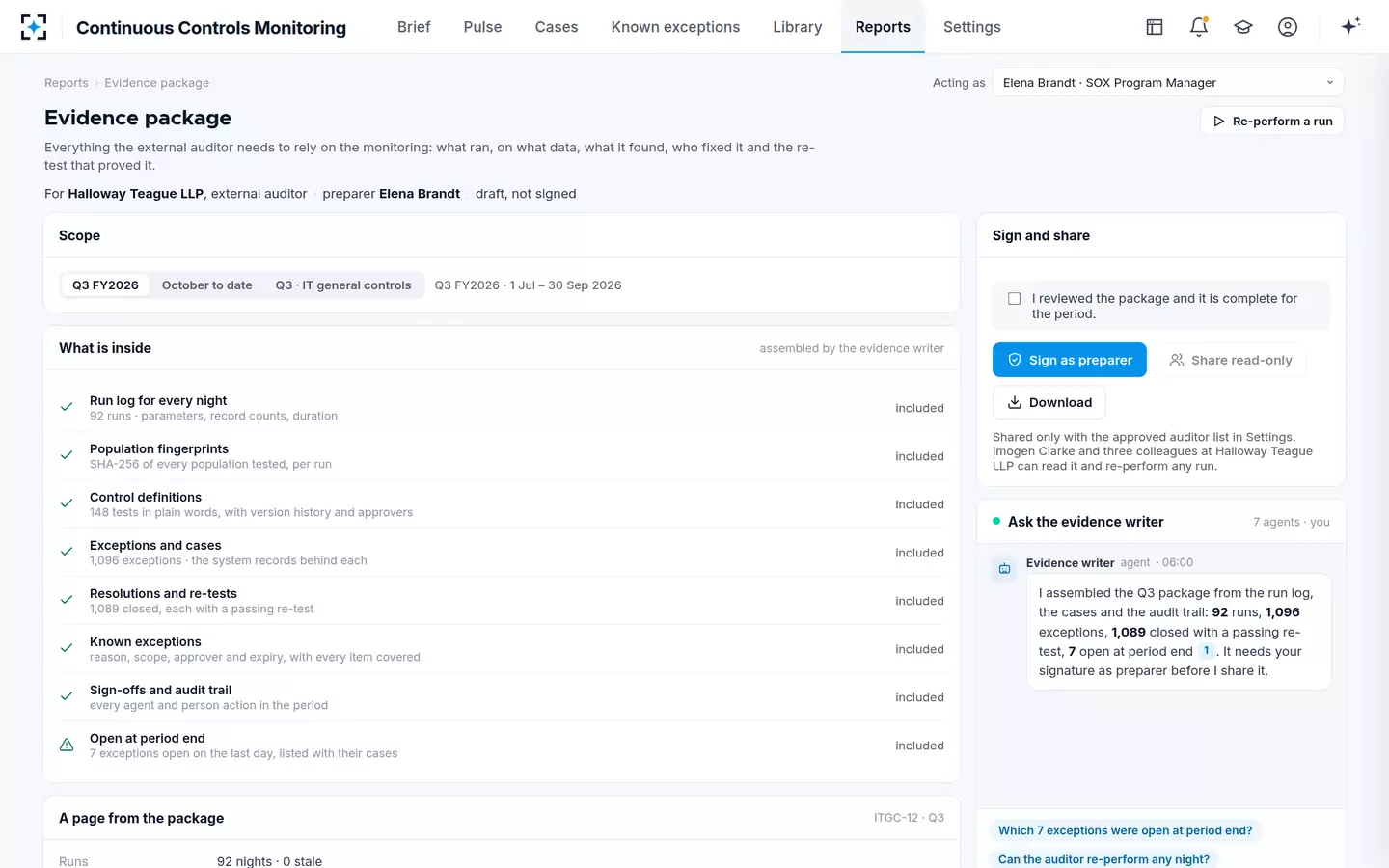This screenshot has width=1389, height=868.
Task: Click the check mark beside Population fingerprints
Action: (67, 455)
